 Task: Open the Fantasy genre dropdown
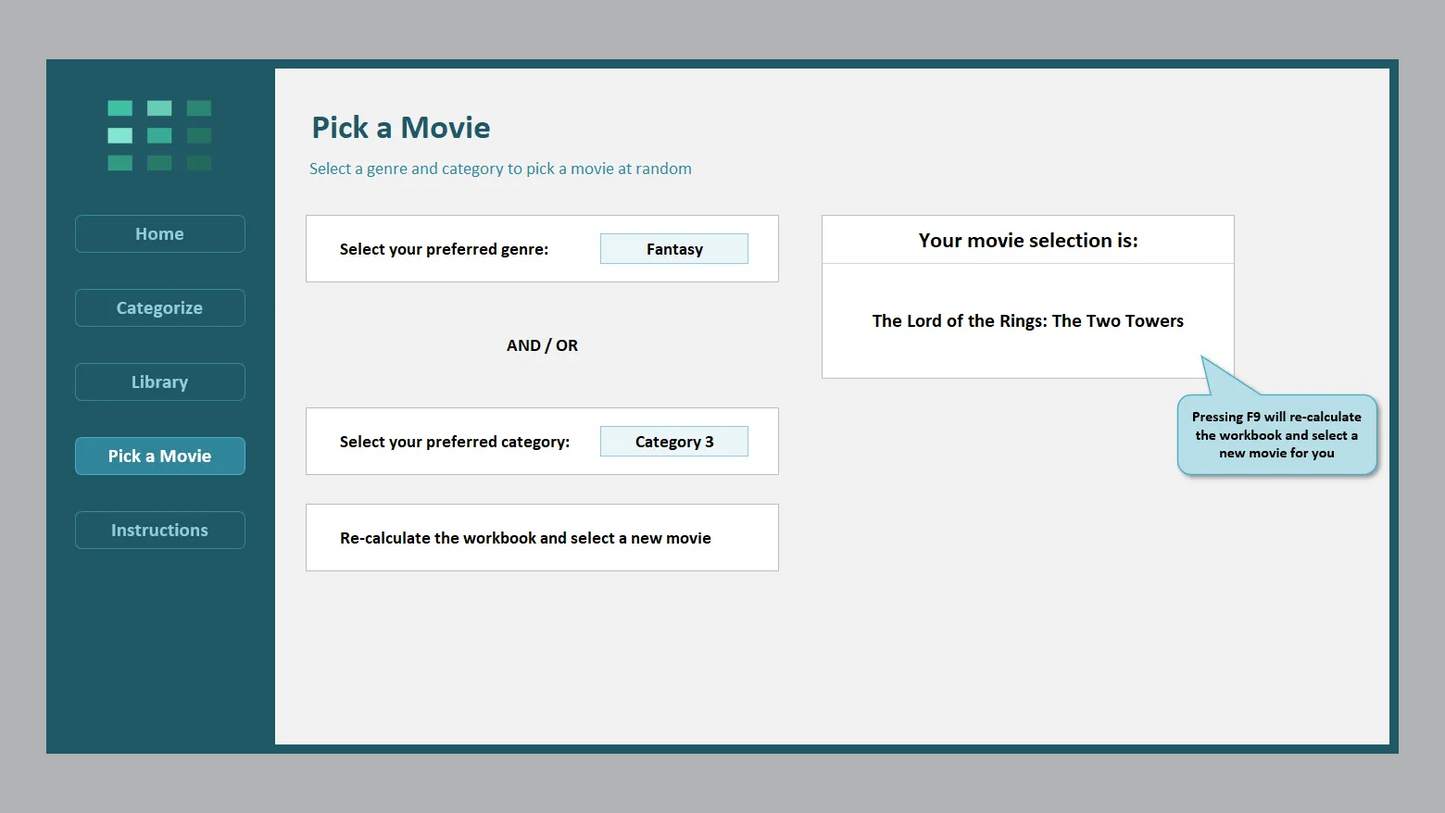(x=674, y=249)
